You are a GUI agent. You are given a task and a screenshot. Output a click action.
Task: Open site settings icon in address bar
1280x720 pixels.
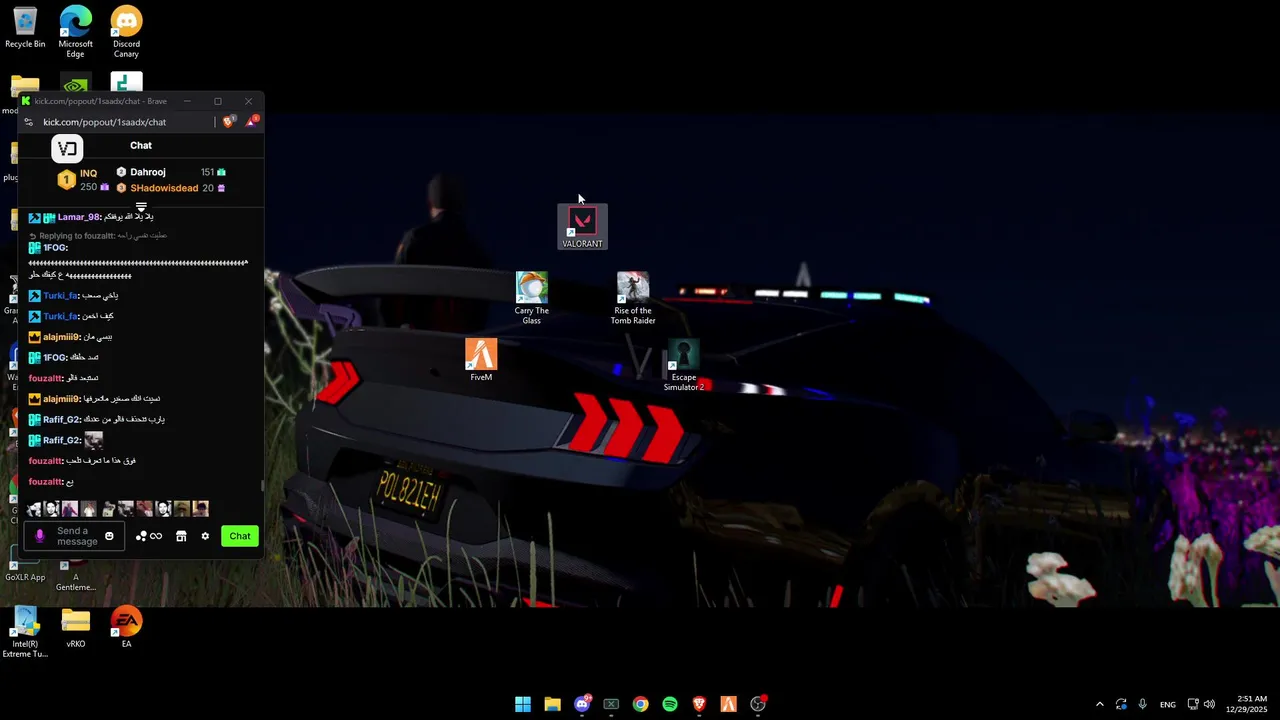[x=29, y=122]
